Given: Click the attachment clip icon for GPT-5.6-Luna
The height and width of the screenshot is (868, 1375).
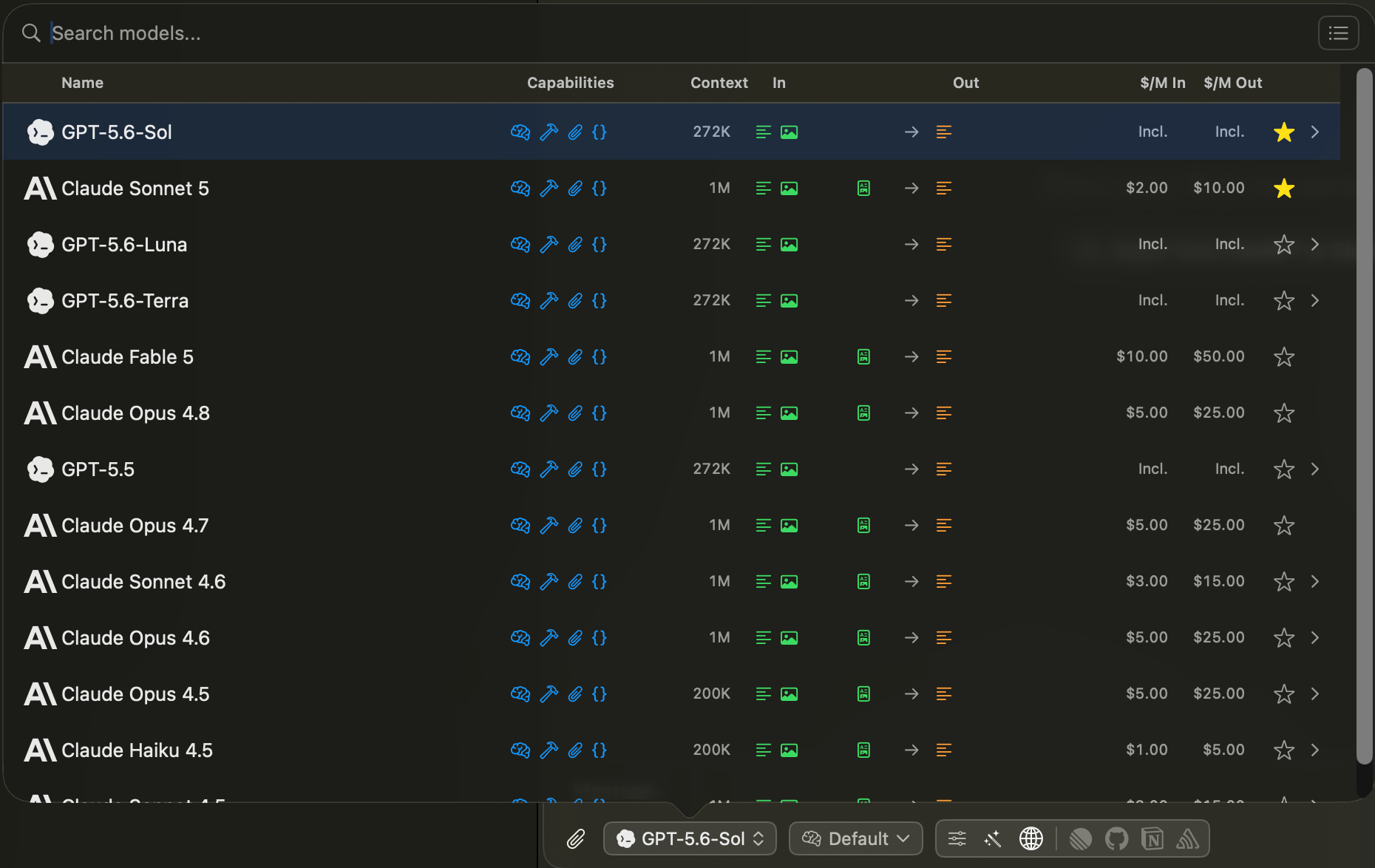Looking at the screenshot, I should [575, 244].
